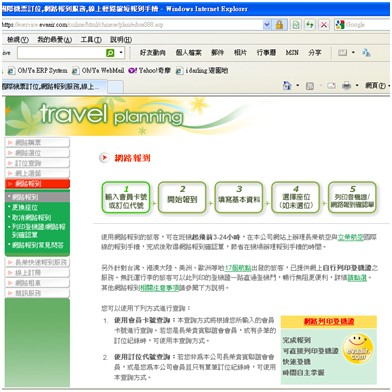Open the address bar history dropdown
392x392 pixels.
pyautogui.click(x=267, y=24)
